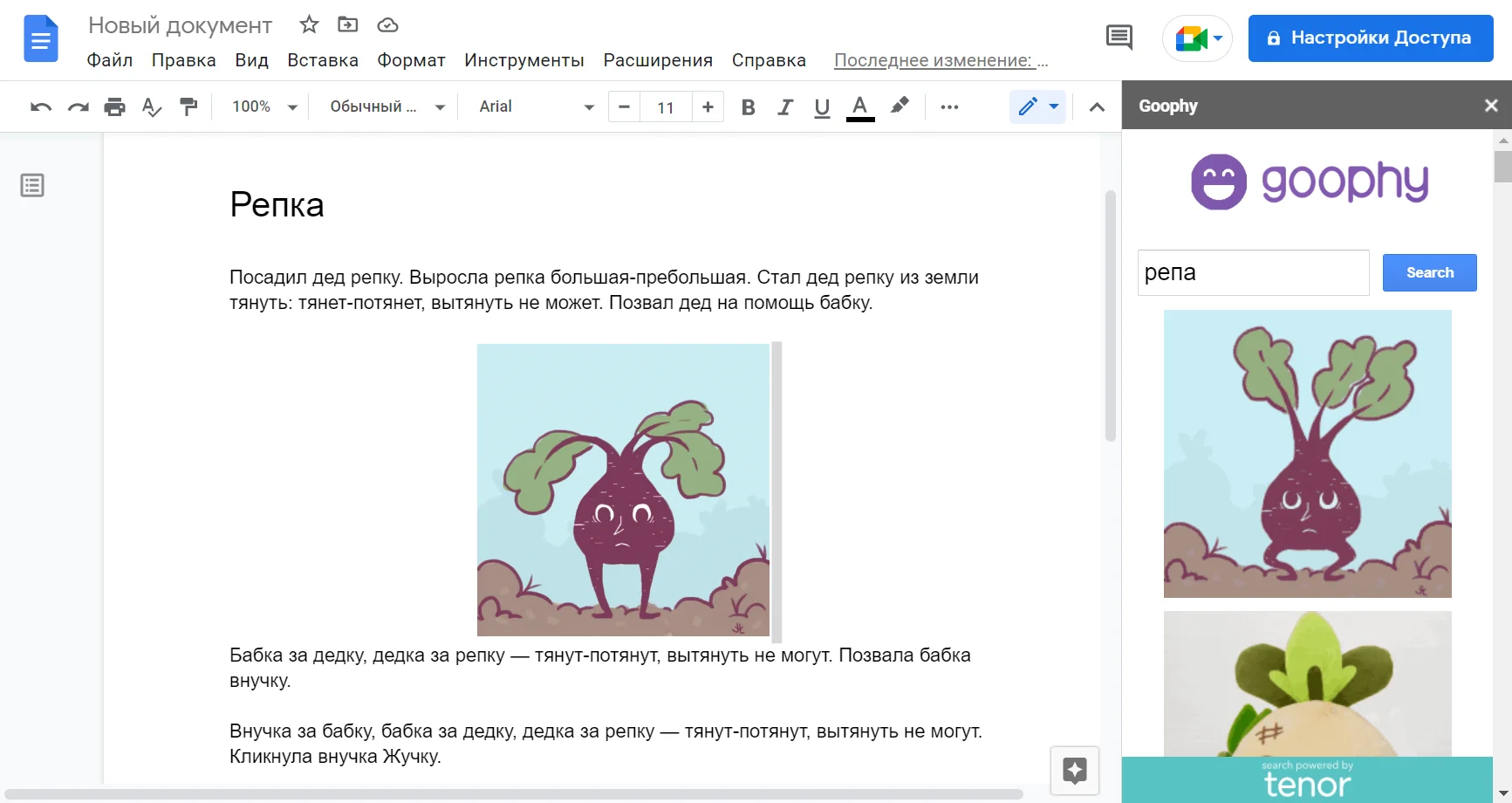
Task: Star the document with the star icon
Action: click(x=309, y=24)
